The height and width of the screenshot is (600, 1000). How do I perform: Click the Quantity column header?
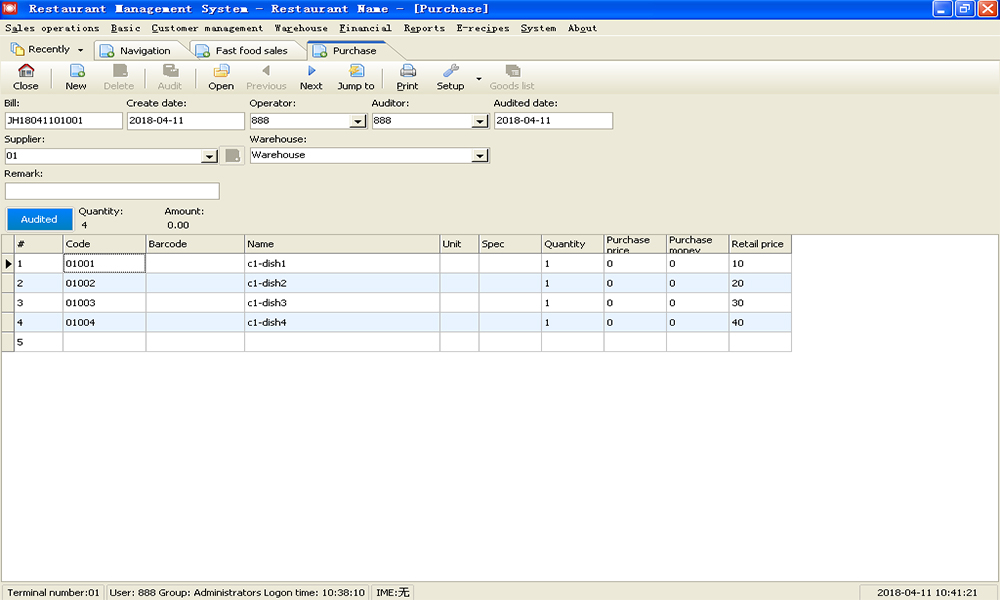pyautogui.click(x=573, y=244)
